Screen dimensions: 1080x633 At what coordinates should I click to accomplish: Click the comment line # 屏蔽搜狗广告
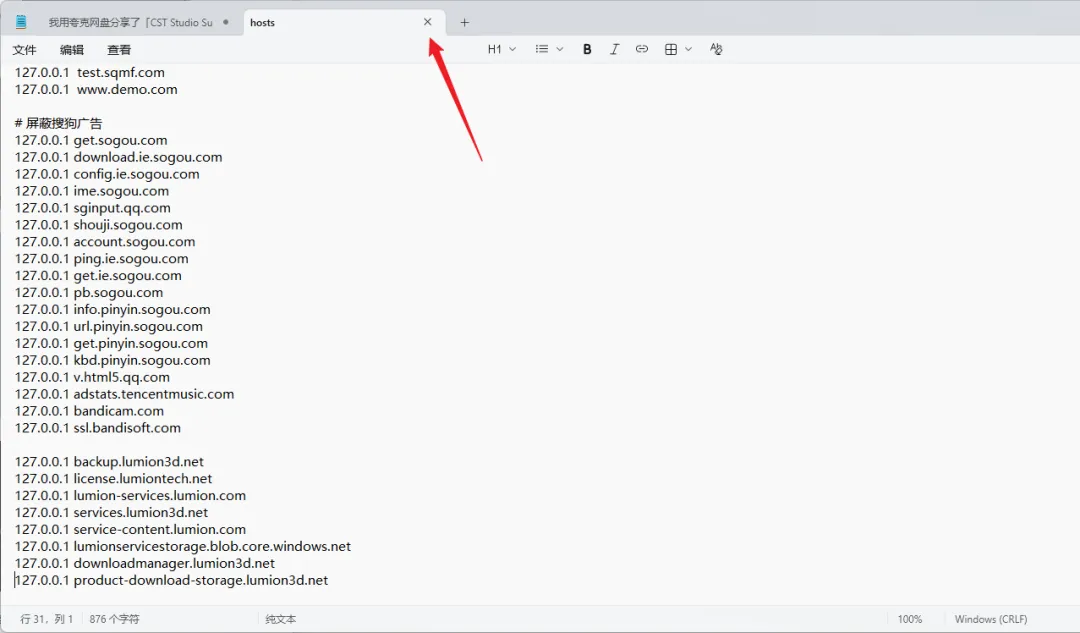59,123
